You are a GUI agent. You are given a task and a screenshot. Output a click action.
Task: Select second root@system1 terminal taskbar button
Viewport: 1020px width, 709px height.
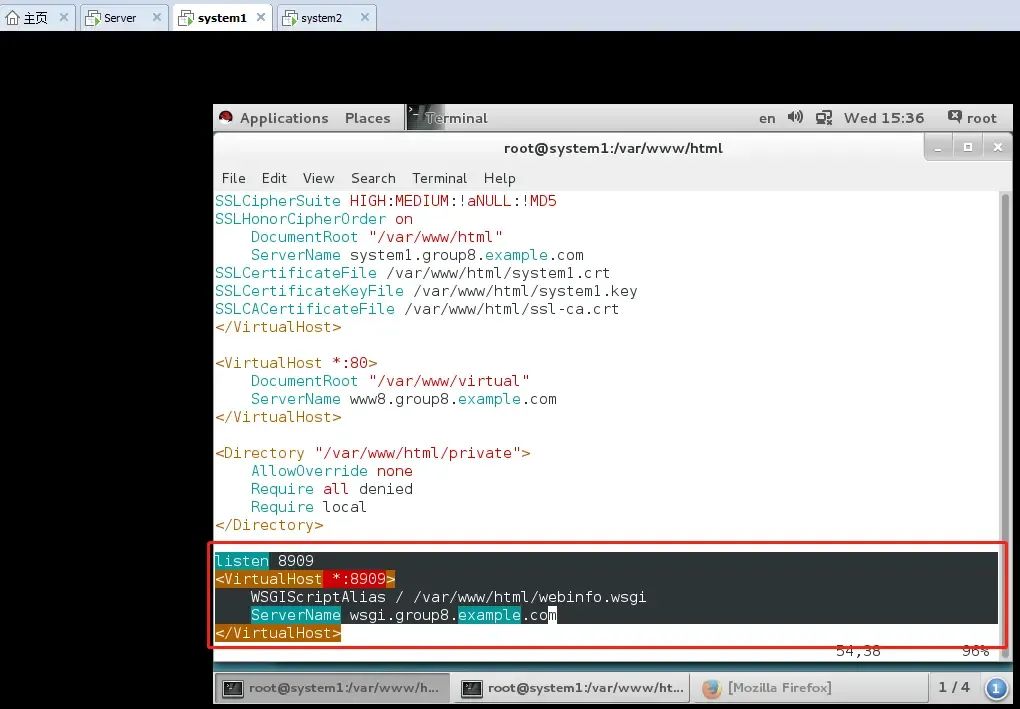pyautogui.click(x=570, y=688)
